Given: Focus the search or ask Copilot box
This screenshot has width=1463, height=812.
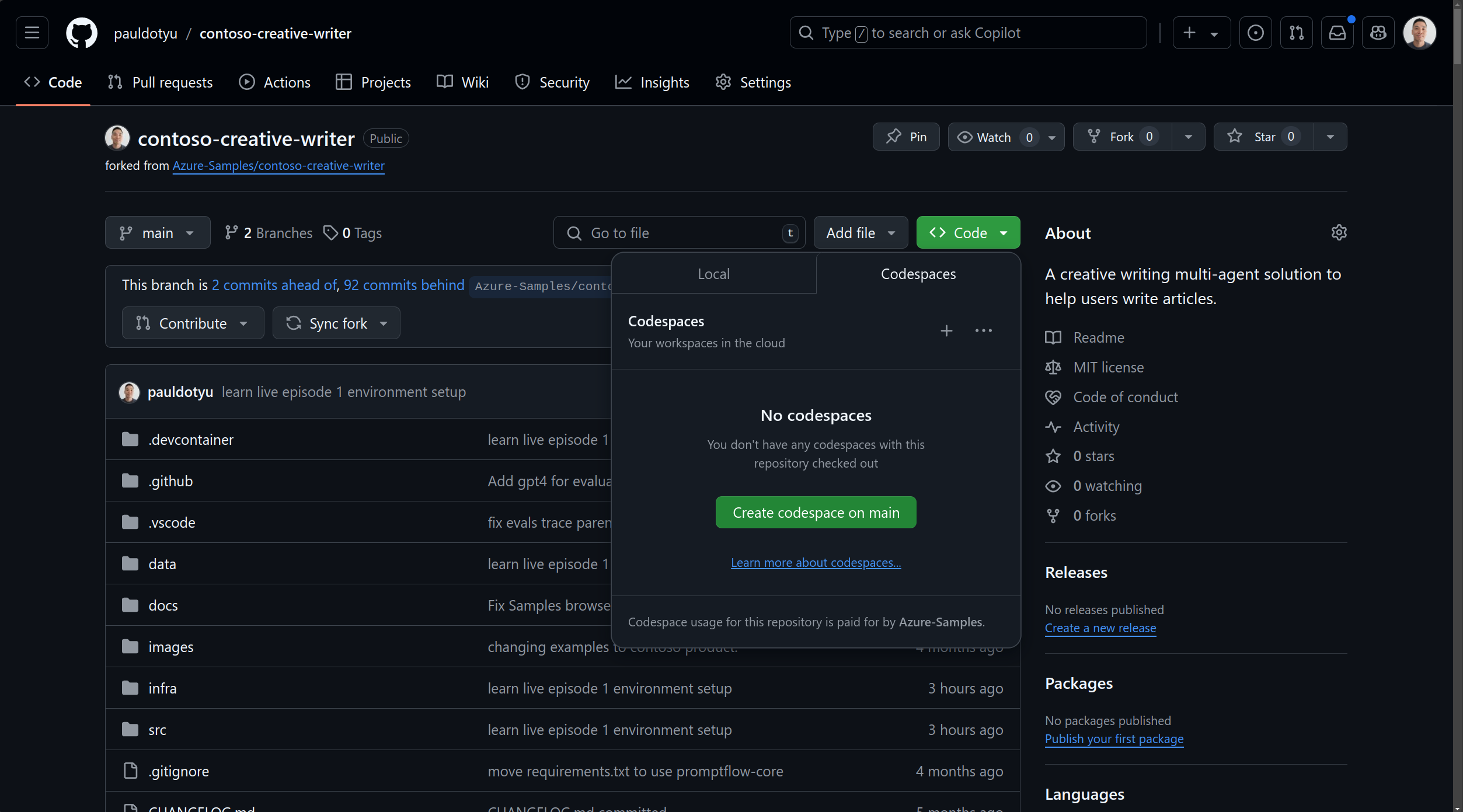Looking at the screenshot, I should 968,33.
